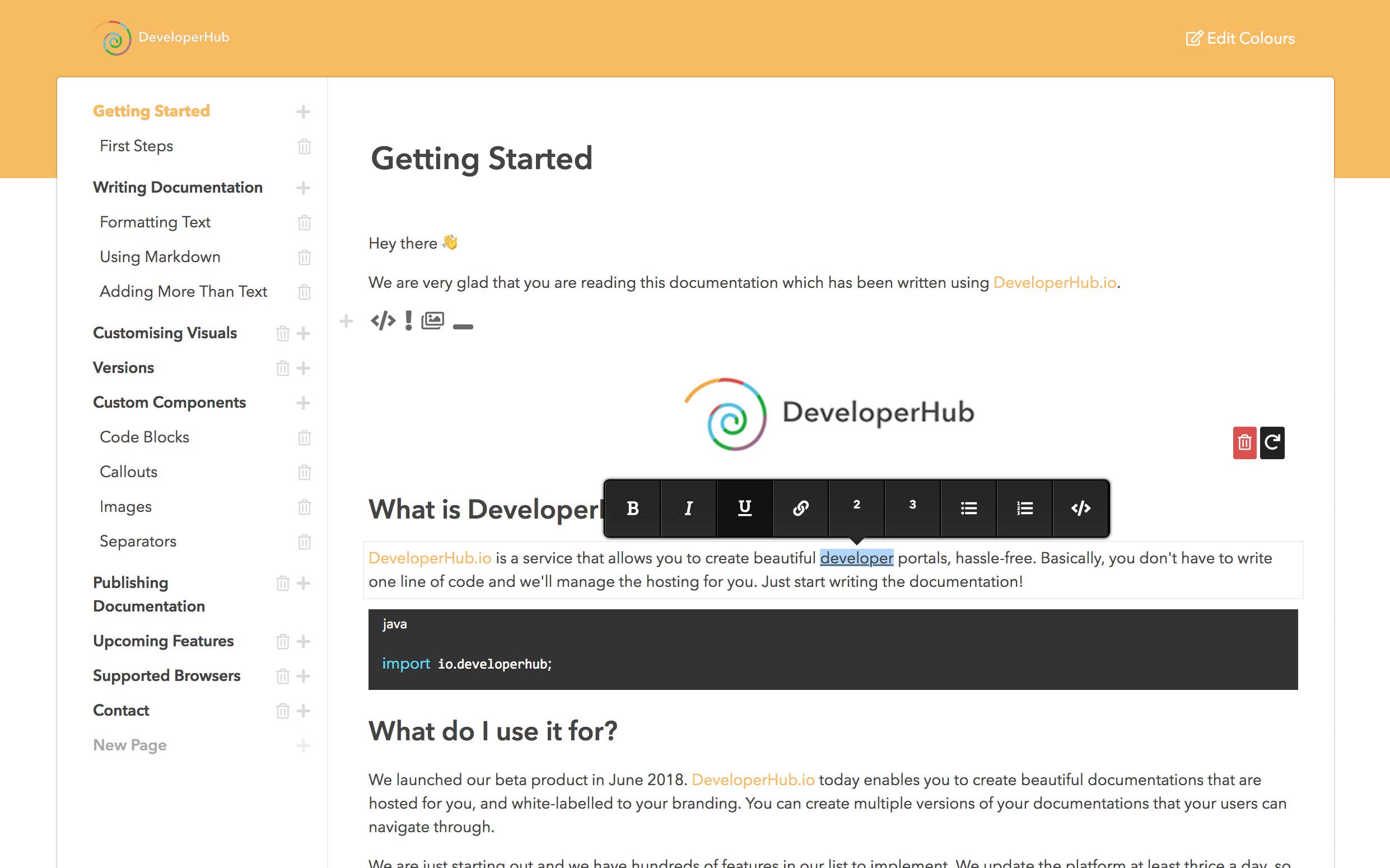The width and height of the screenshot is (1390, 868).
Task: Delete image block with red trash icon
Action: (1244, 442)
